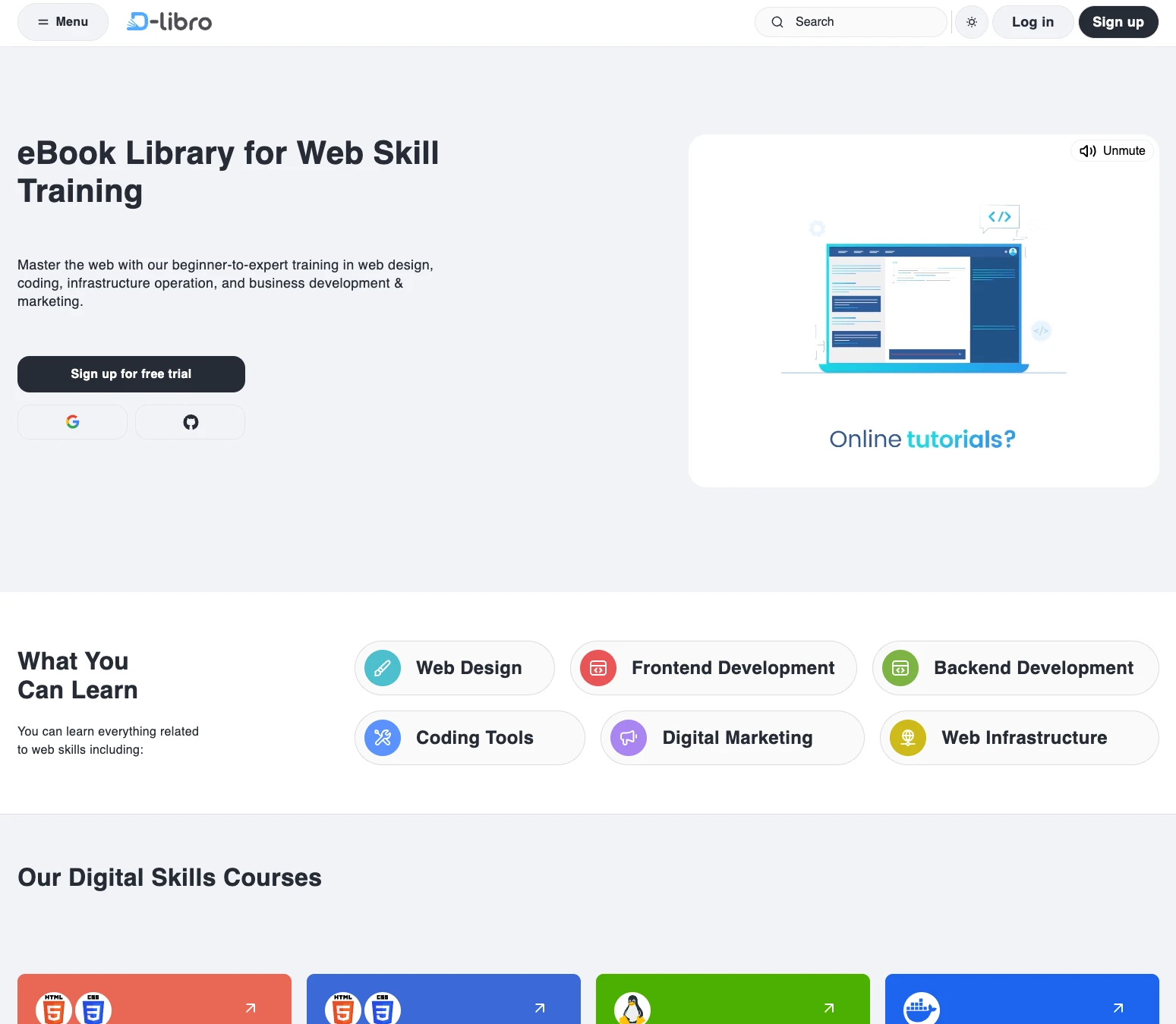Choose the Web Infrastructure category
The height and width of the screenshot is (1024, 1176).
pos(1019,738)
